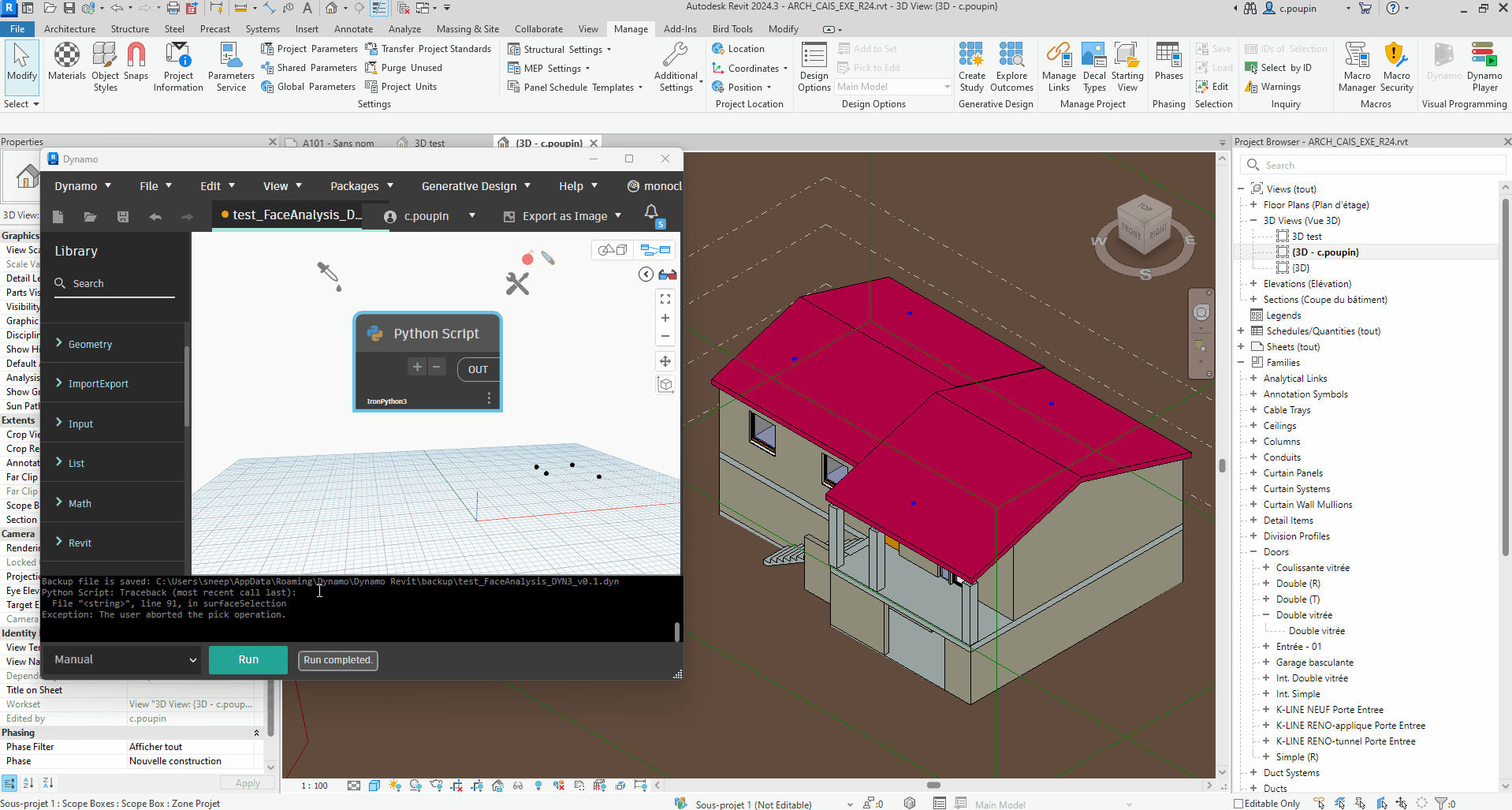Click Select by ID button
This screenshot has height=810, width=1512.
(x=1278, y=68)
